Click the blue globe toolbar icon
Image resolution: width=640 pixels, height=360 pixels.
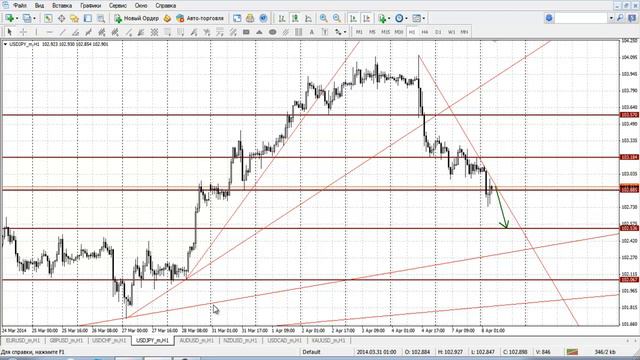263,18
